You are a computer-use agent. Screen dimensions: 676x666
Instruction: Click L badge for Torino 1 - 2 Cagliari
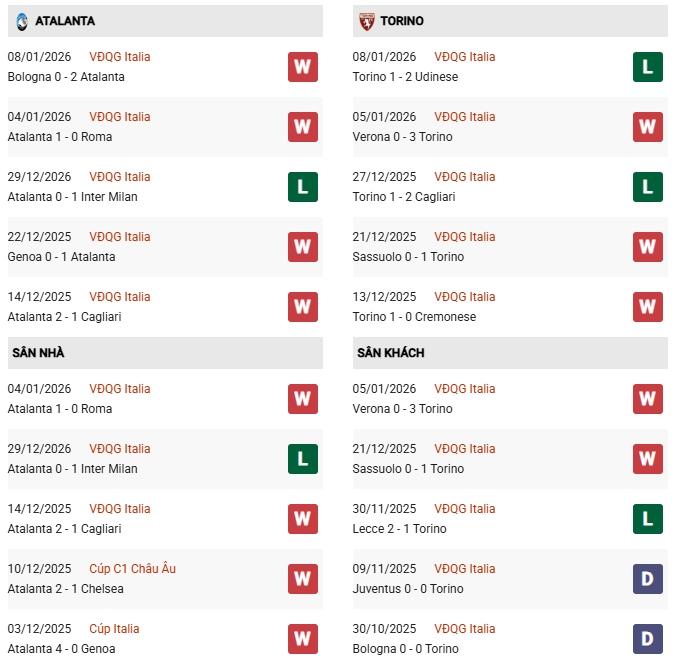[x=648, y=187]
